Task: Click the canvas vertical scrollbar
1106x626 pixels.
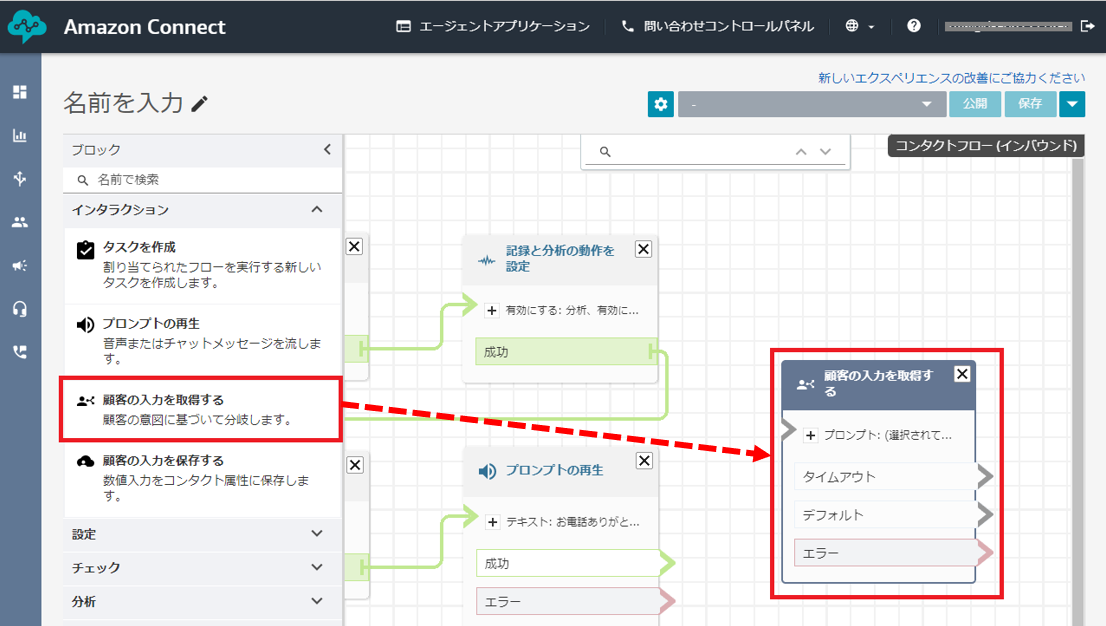Action: point(1077,392)
